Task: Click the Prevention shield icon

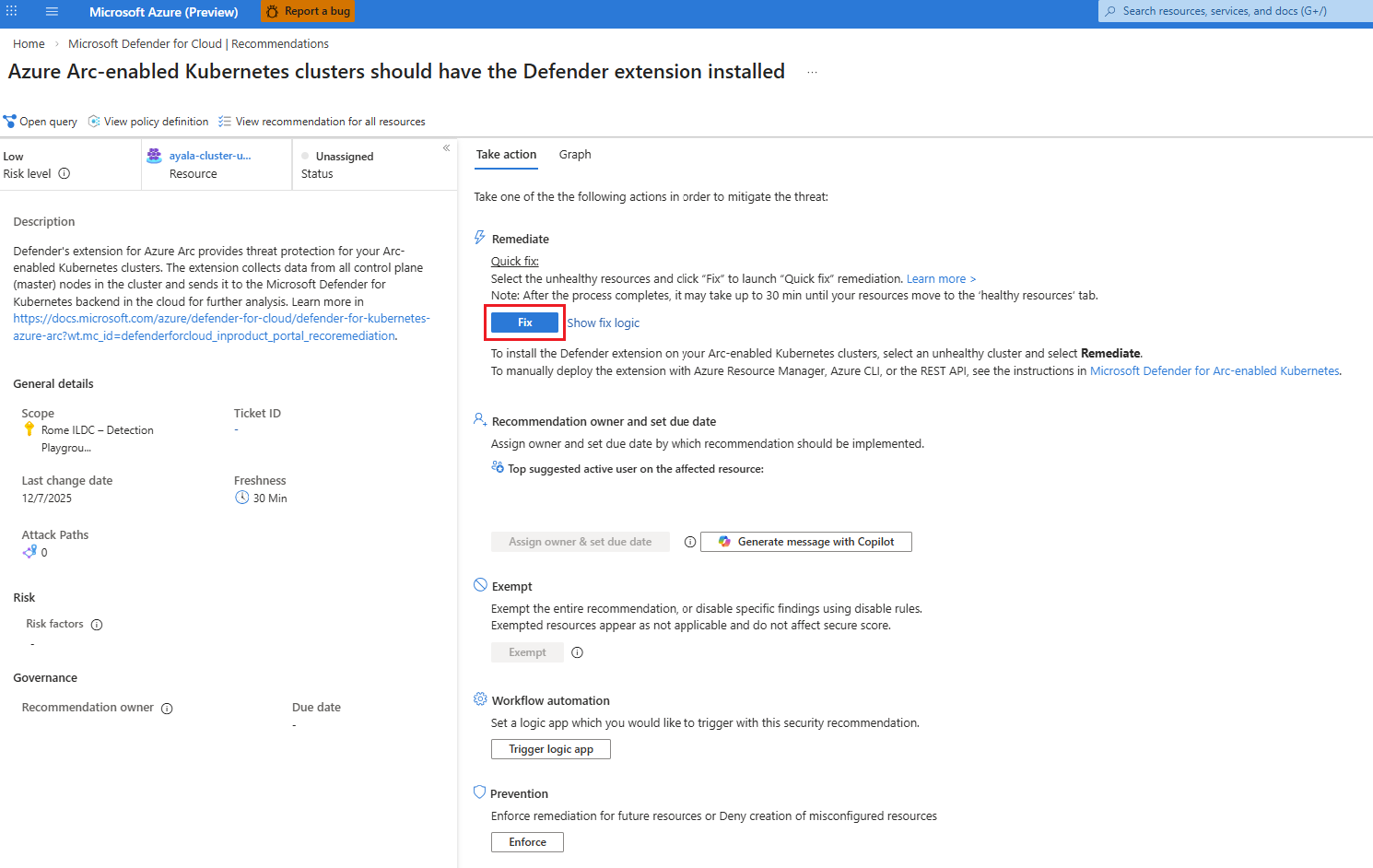Action: (x=479, y=792)
